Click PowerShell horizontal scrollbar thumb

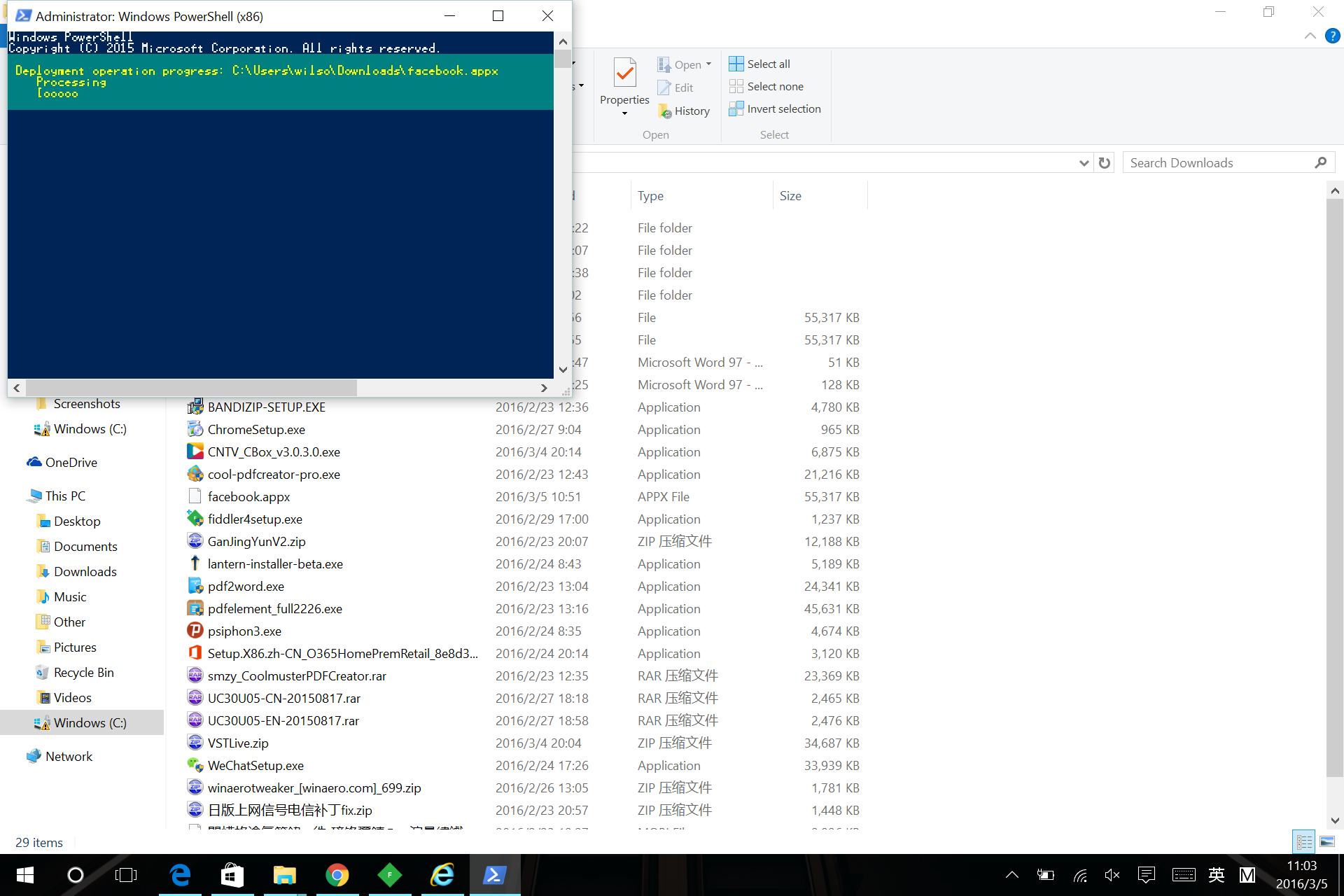[190, 388]
